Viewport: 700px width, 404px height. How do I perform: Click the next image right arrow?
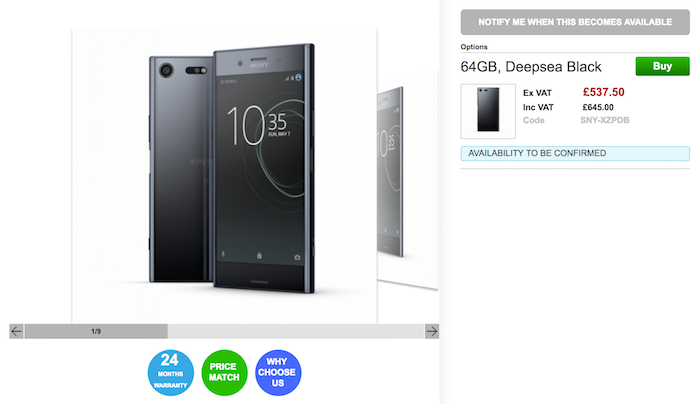click(x=432, y=331)
